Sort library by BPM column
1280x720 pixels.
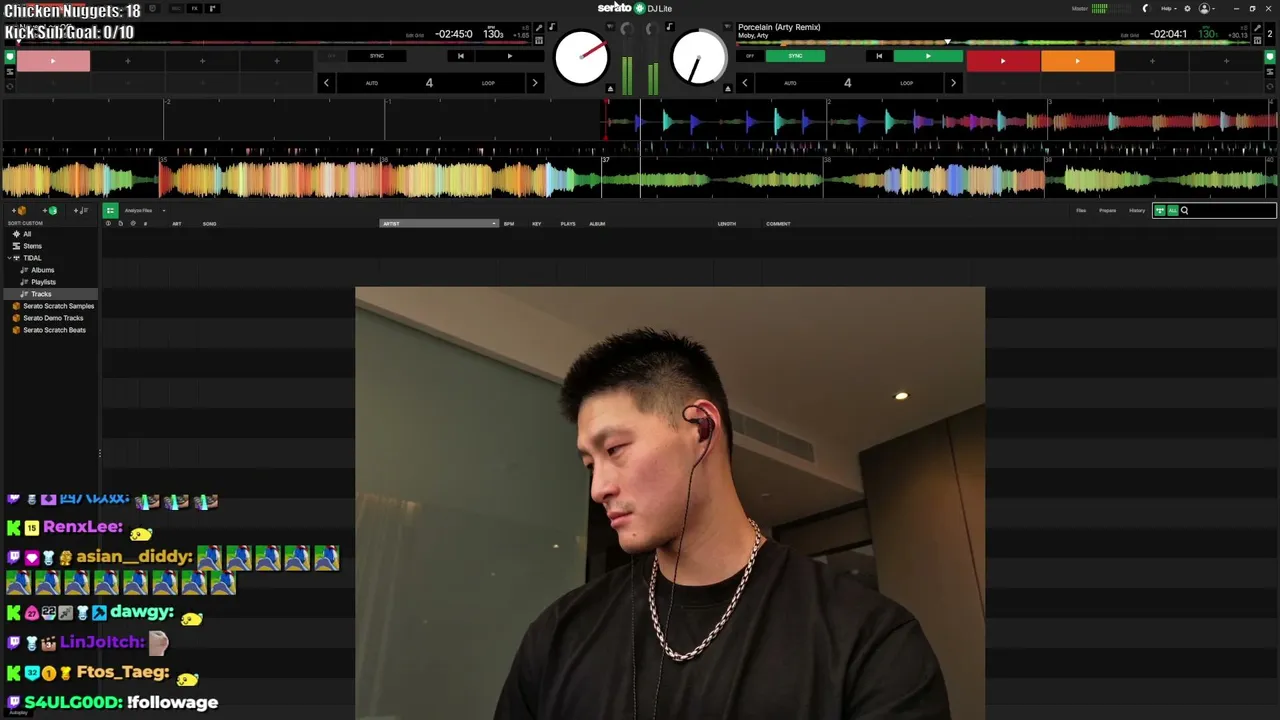tap(509, 224)
